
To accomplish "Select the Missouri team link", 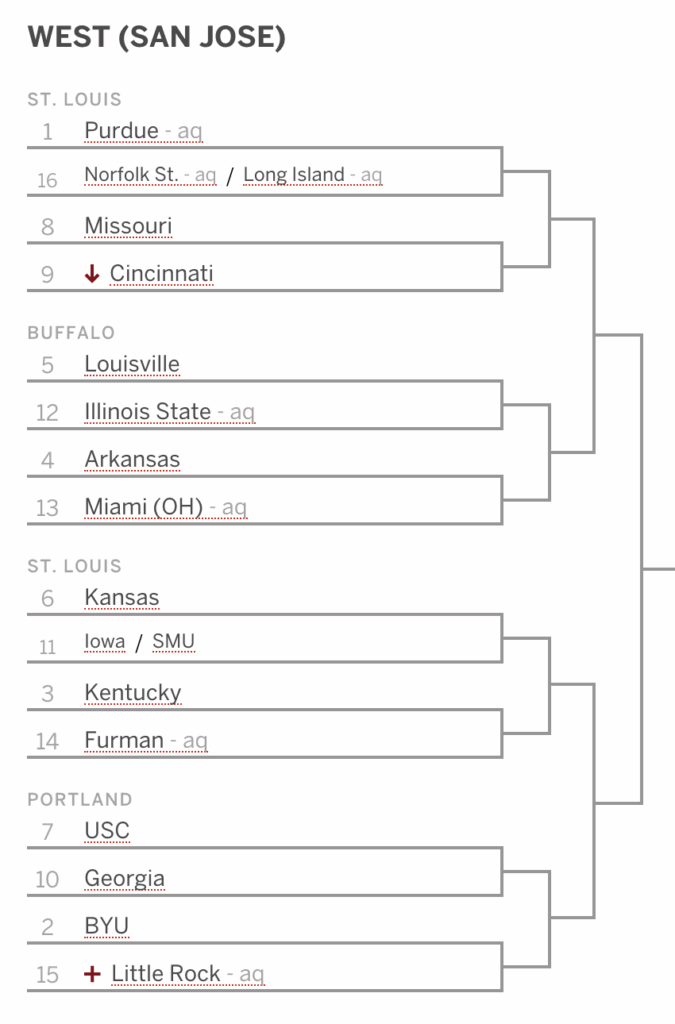I will [129, 226].
